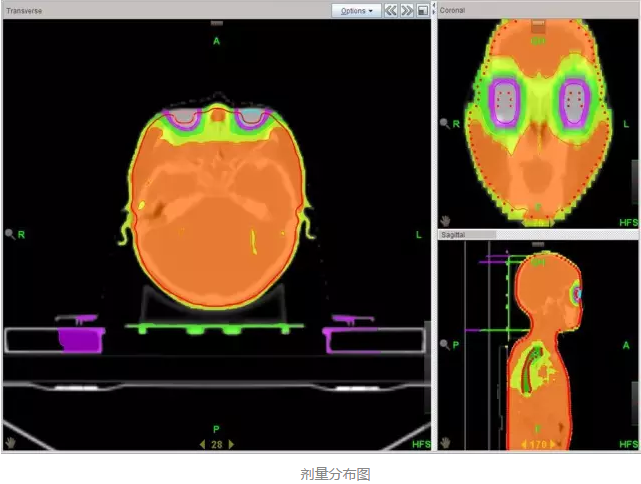Select the pan hand tool in Coronal view
The height and width of the screenshot is (484, 641).
pos(445,220)
